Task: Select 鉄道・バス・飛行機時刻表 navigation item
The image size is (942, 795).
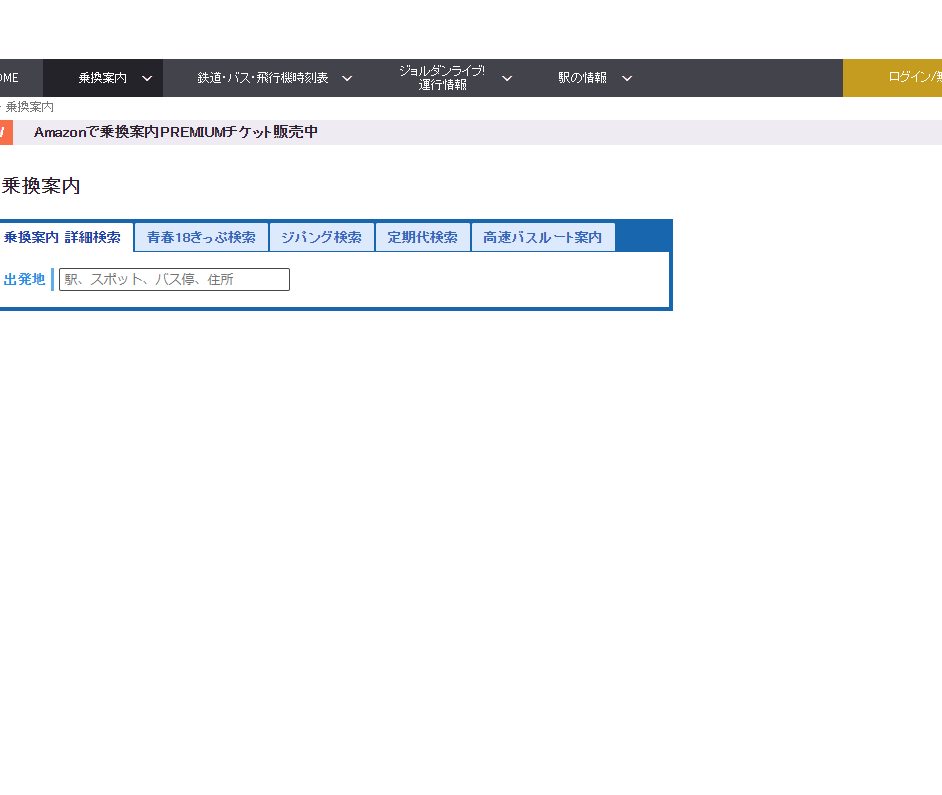Action: (x=263, y=78)
